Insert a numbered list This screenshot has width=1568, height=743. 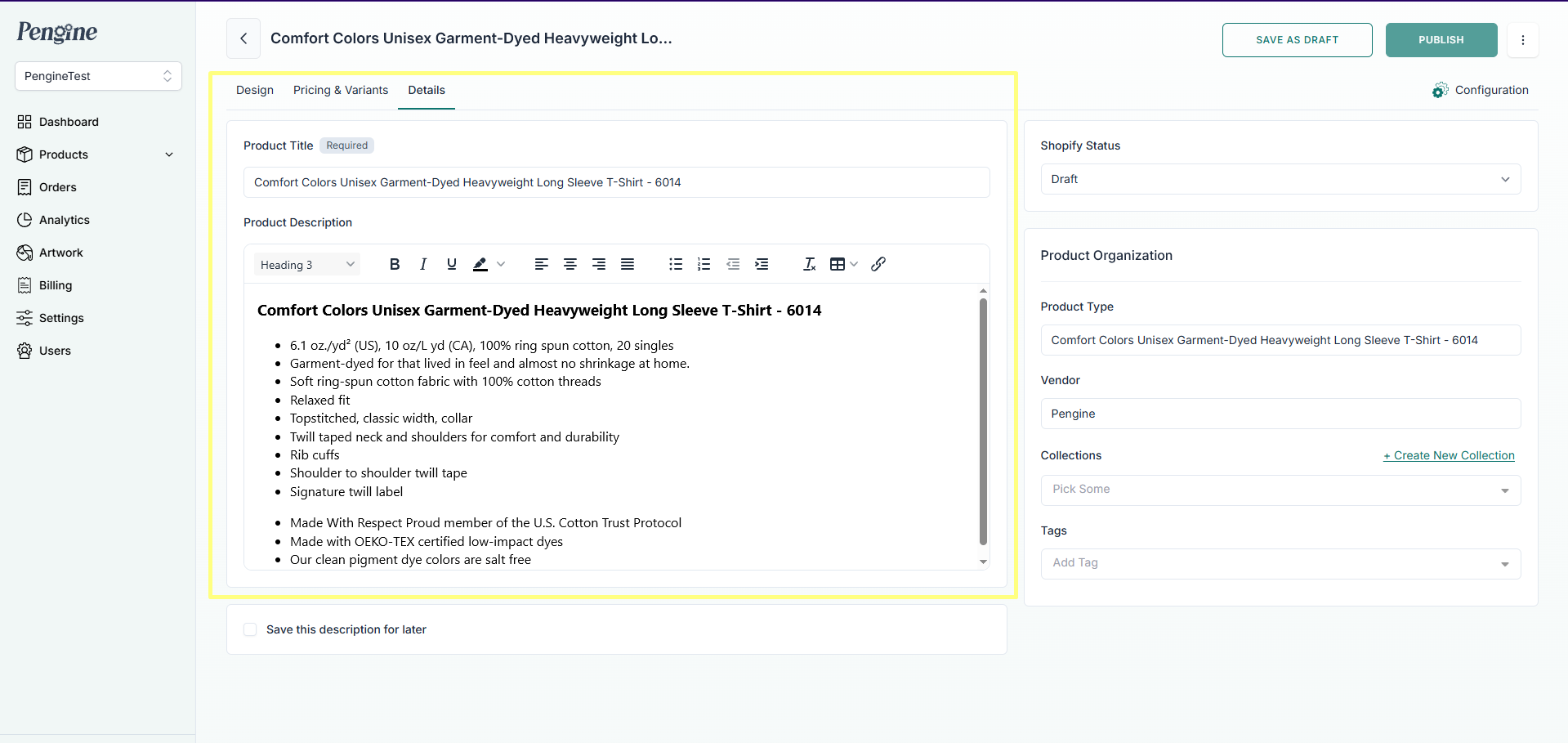(704, 264)
